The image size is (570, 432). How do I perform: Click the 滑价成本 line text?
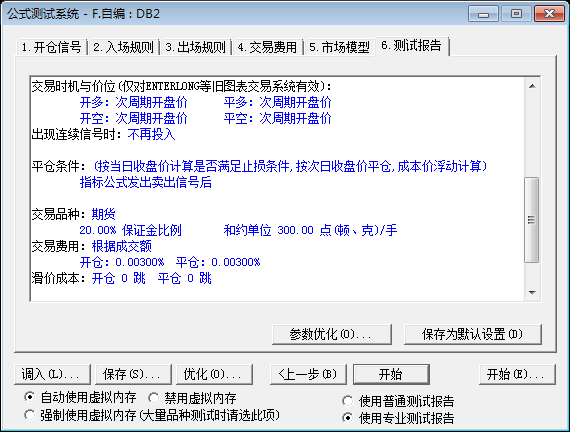point(121,278)
